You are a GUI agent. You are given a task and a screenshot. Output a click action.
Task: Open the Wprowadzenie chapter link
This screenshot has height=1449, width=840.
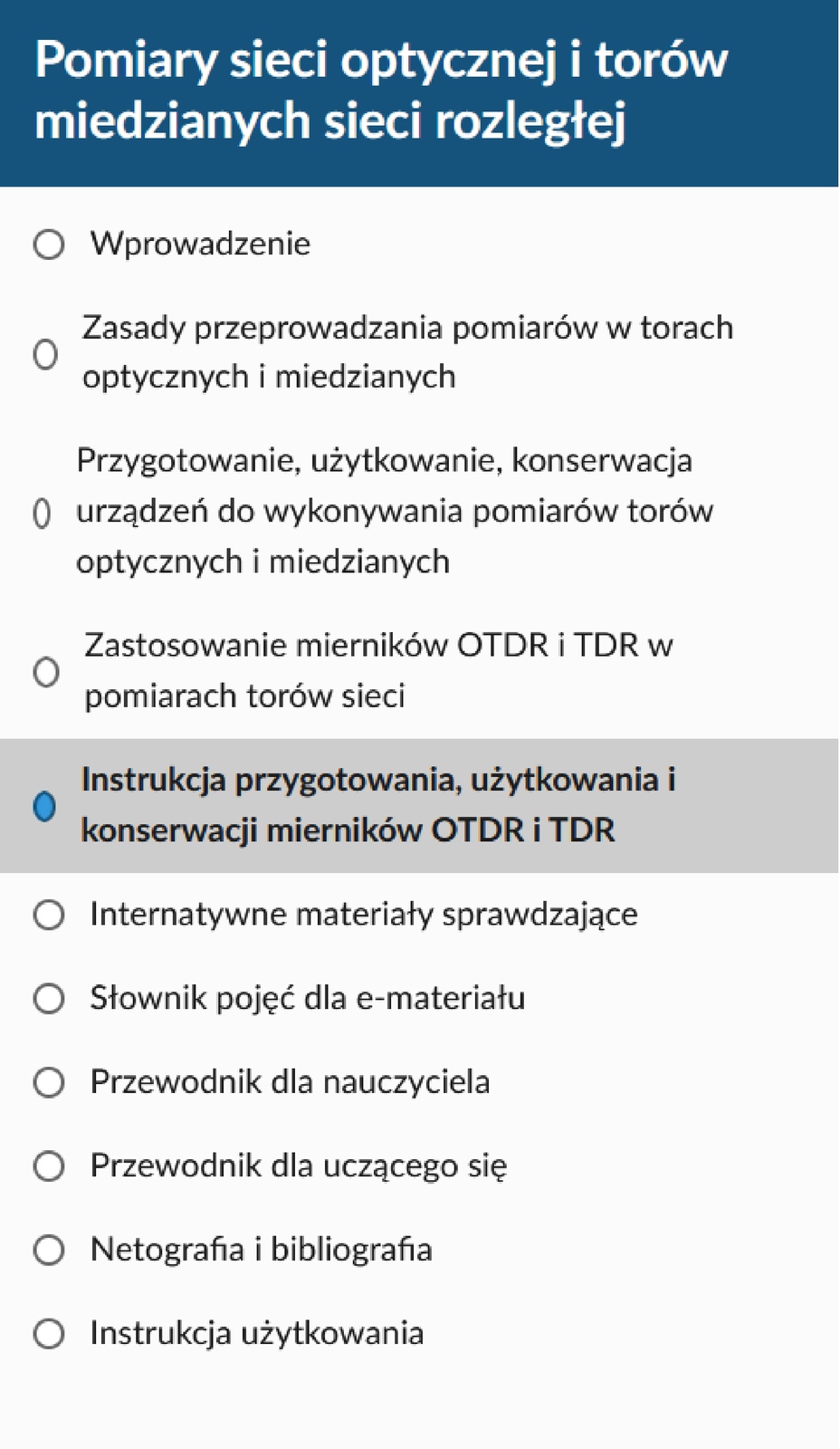pos(200,244)
